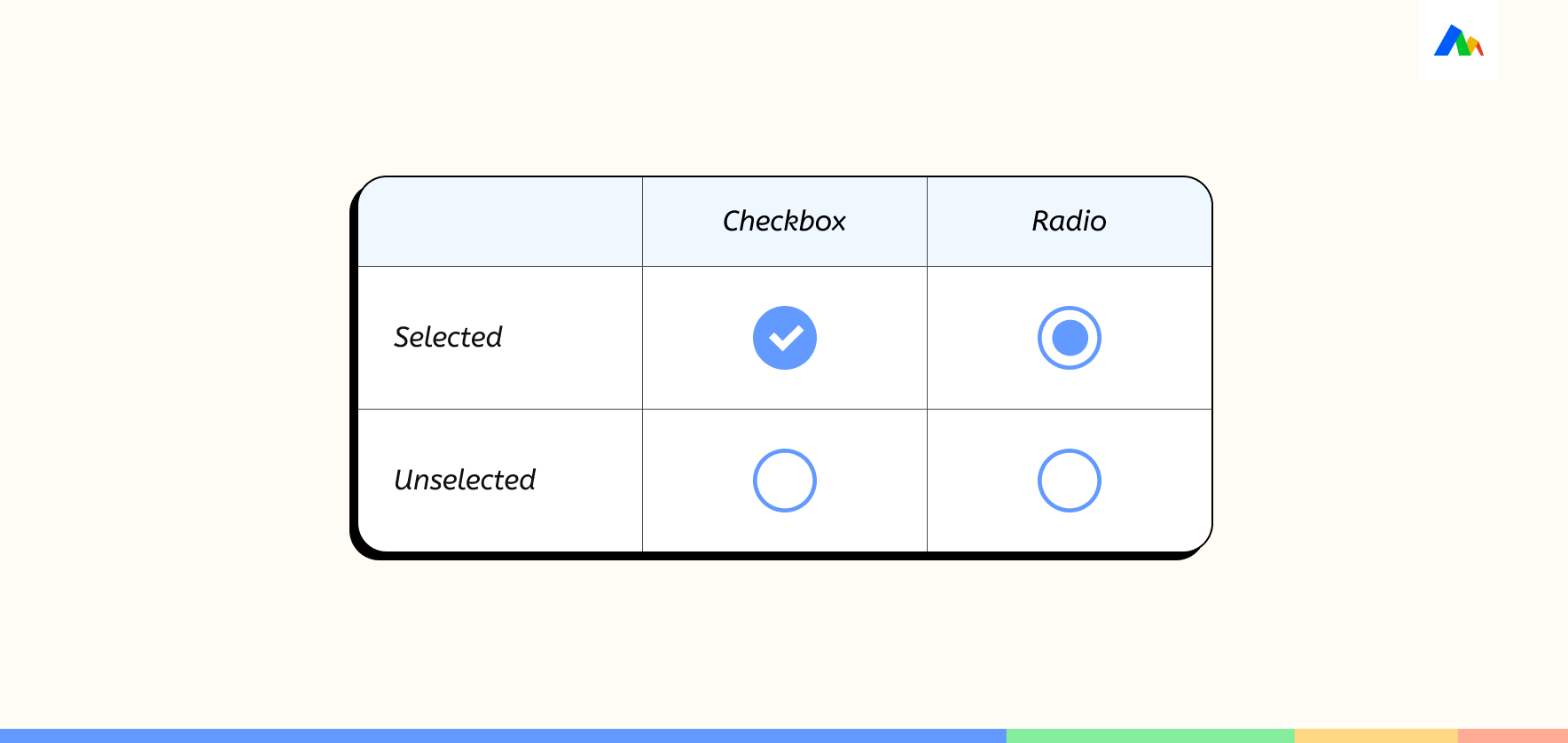Click the white checkmark inside blue circle
Viewport: 1568px width, 743px height.
point(786,338)
